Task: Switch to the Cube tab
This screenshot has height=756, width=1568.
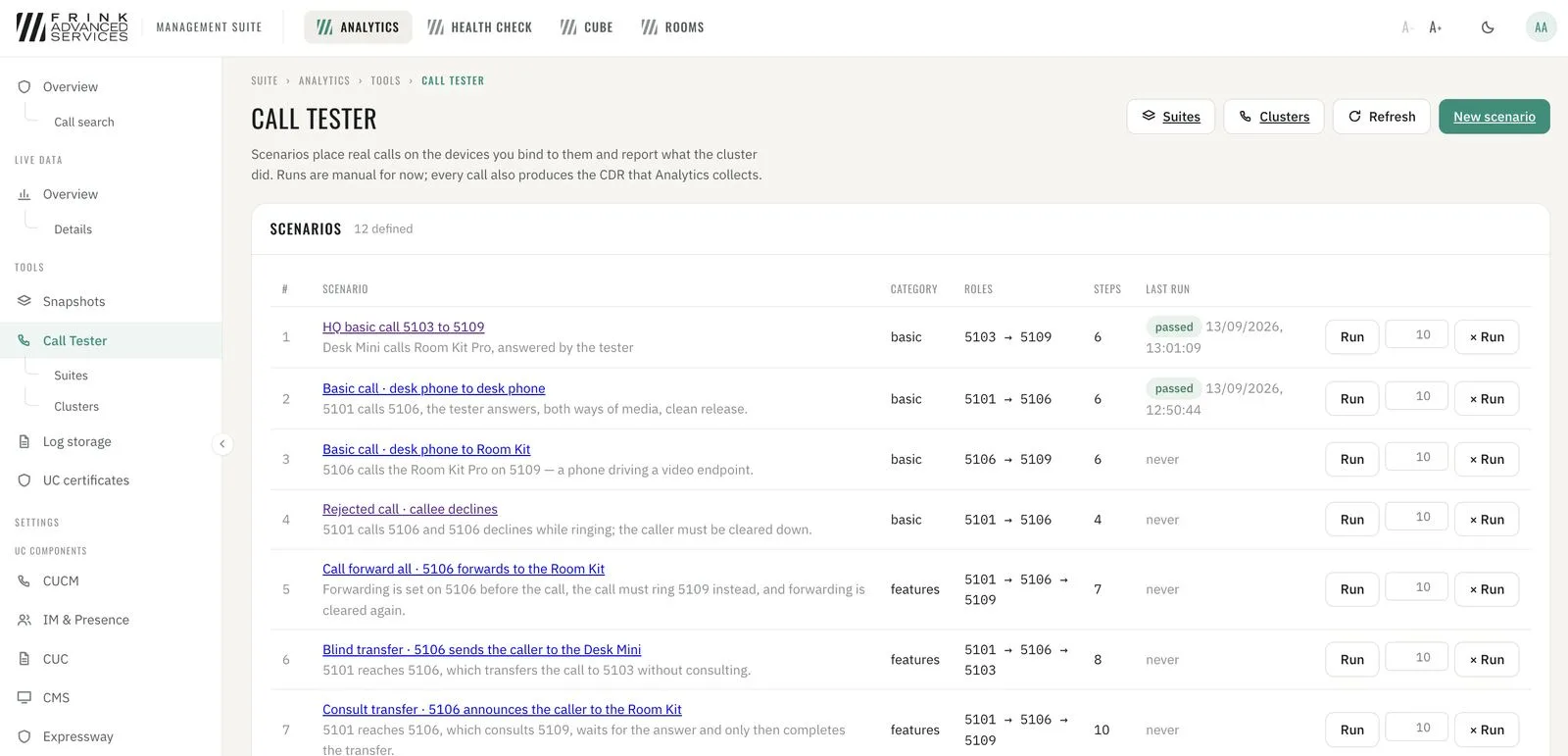Action: click(587, 27)
